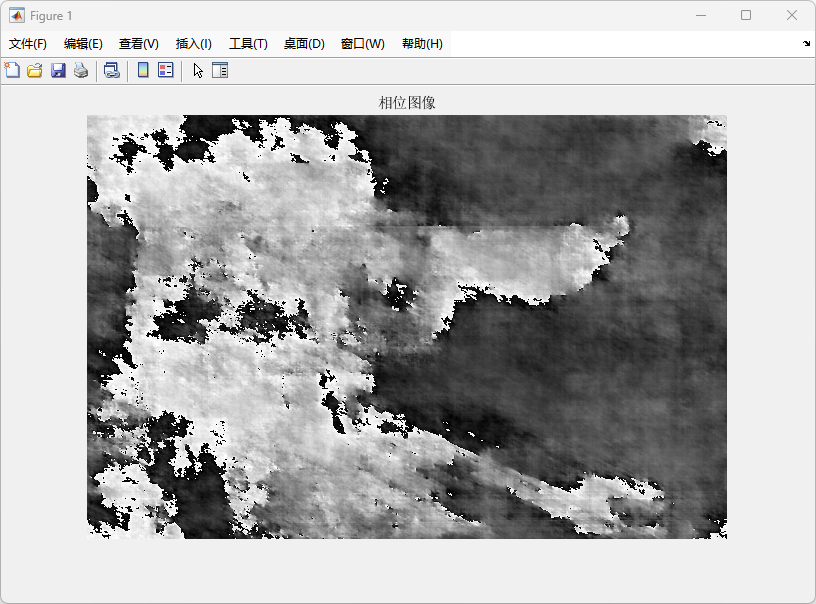
Task: Open the Property Inspector icon
Action: click(220, 70)
